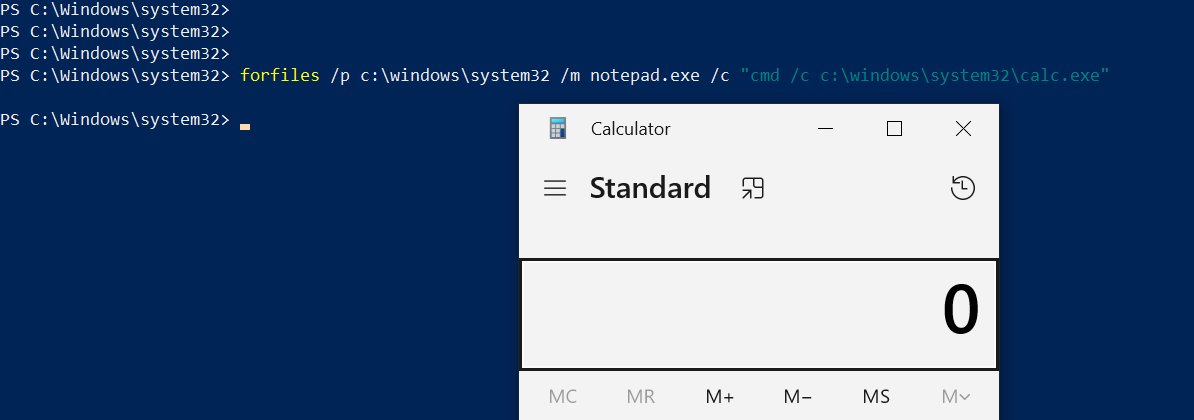Click the Calculator display showing 0
The height and width of the screenshot is (420, 1194).
pyautogui.click(x=758, y=314)
